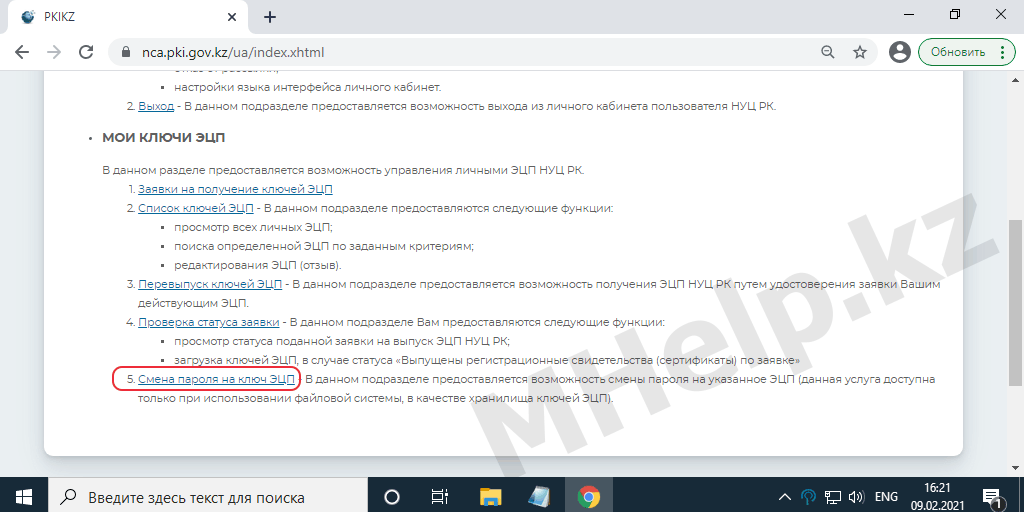Switch the ENG input language

pyautogui.click(x=886, y=497)
